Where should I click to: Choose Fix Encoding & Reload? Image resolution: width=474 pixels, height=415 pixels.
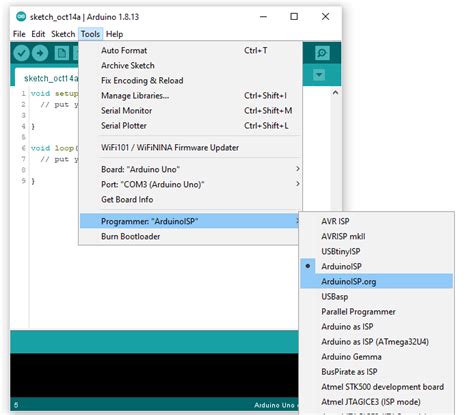point(191,80)
